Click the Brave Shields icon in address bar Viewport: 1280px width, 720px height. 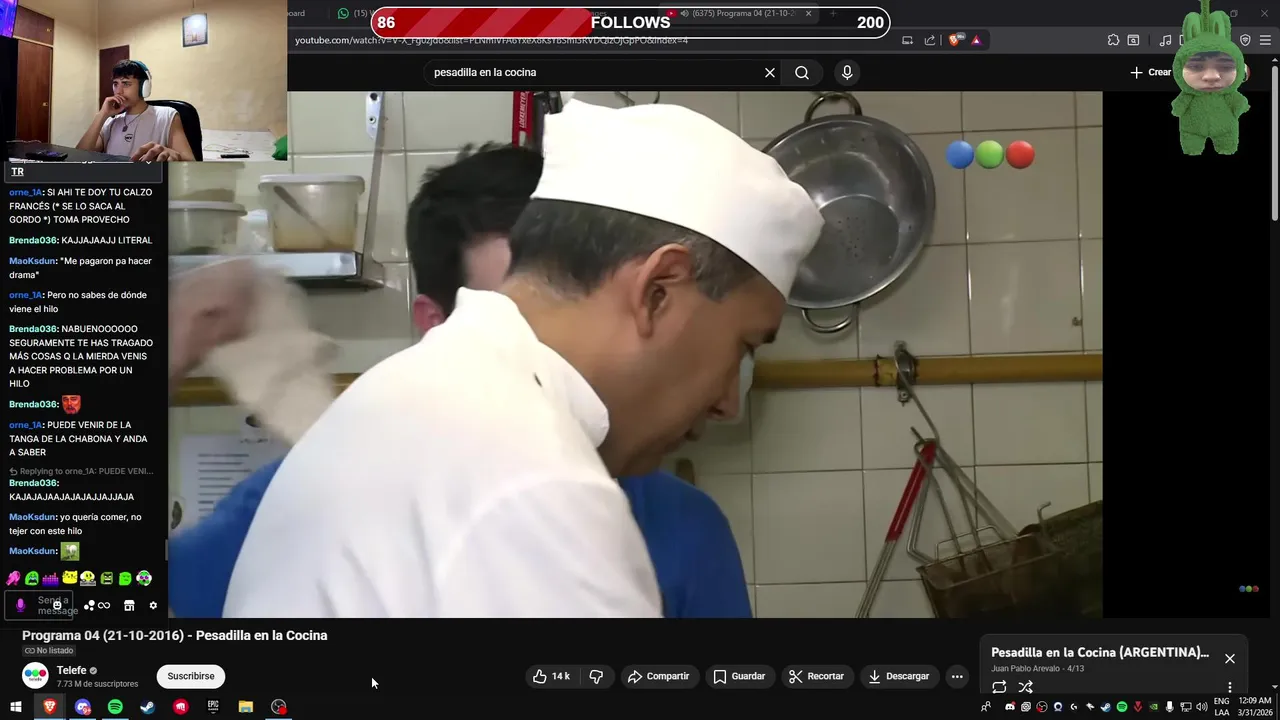[955, 40]
